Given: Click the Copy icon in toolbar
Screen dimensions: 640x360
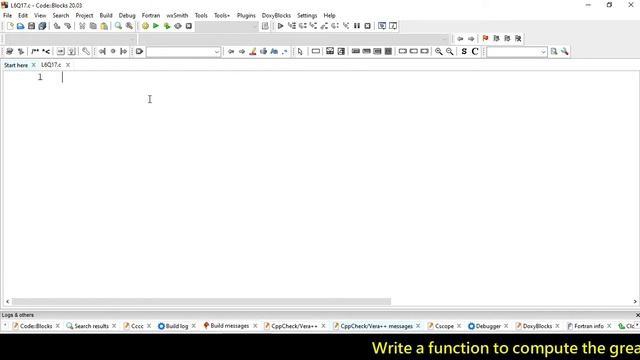Looking at the screenshot, I should pyautogui.click(x=93, y=26).
